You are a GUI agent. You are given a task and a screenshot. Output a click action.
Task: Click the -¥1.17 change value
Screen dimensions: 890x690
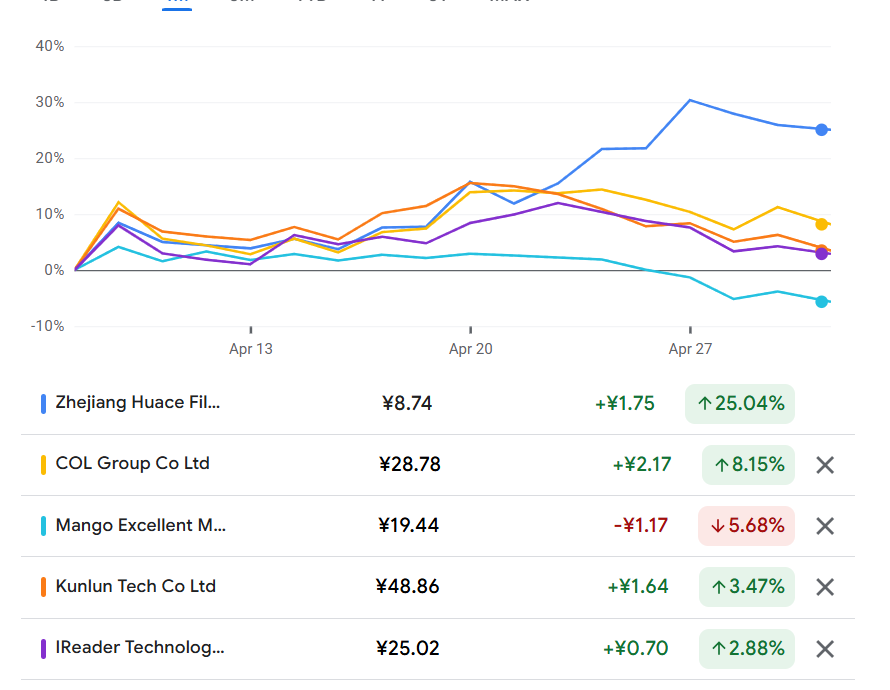(641, 525)
